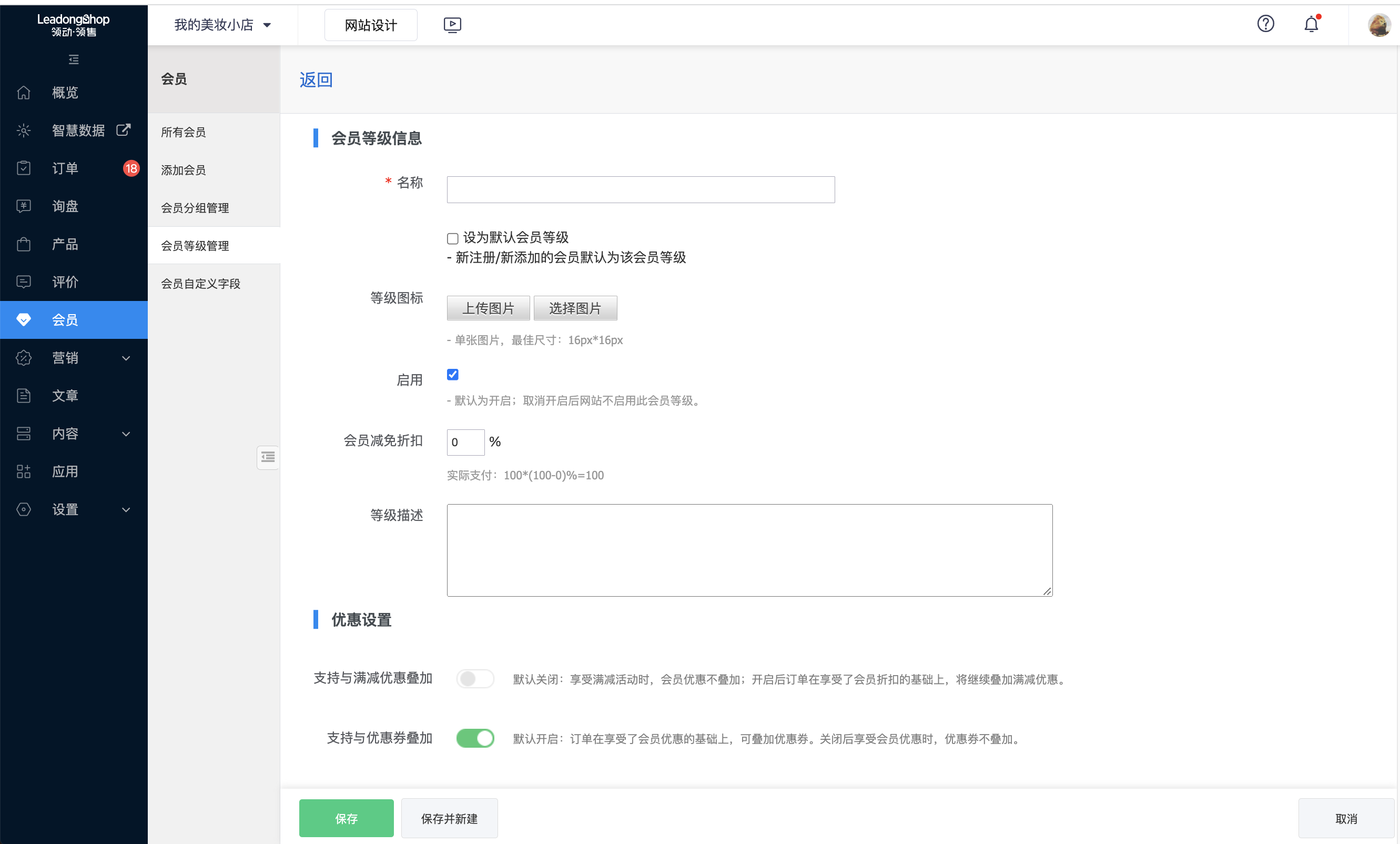The width and height of the screenshot is (1400, 844).
Task: Turn off 支持与优惠券叠加 switch
Action: [475, 738]
